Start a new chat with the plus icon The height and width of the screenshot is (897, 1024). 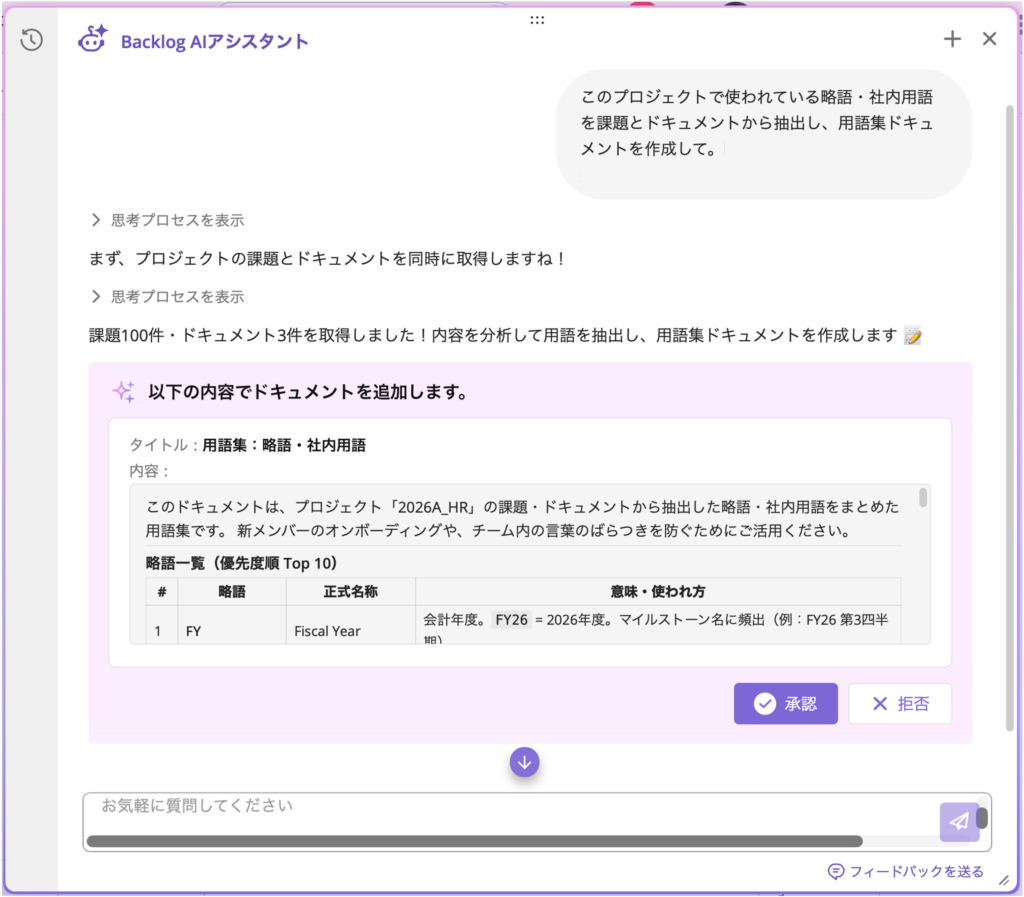tap(952, 39)
